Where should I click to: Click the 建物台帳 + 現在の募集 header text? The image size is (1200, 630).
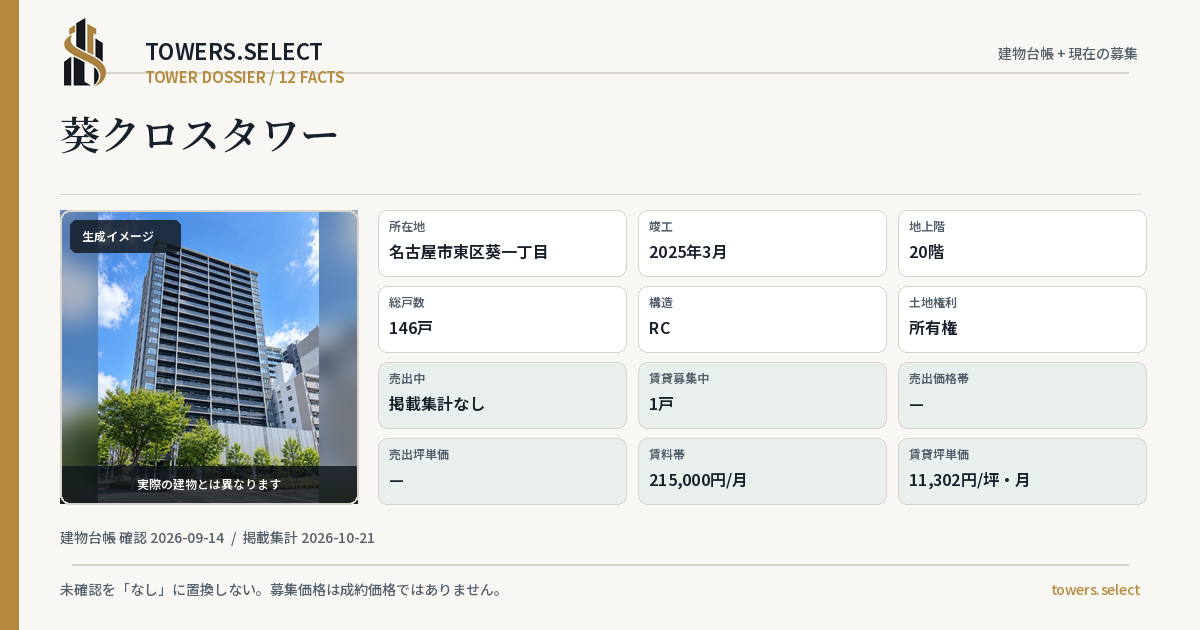click(x=1068, y=54)
